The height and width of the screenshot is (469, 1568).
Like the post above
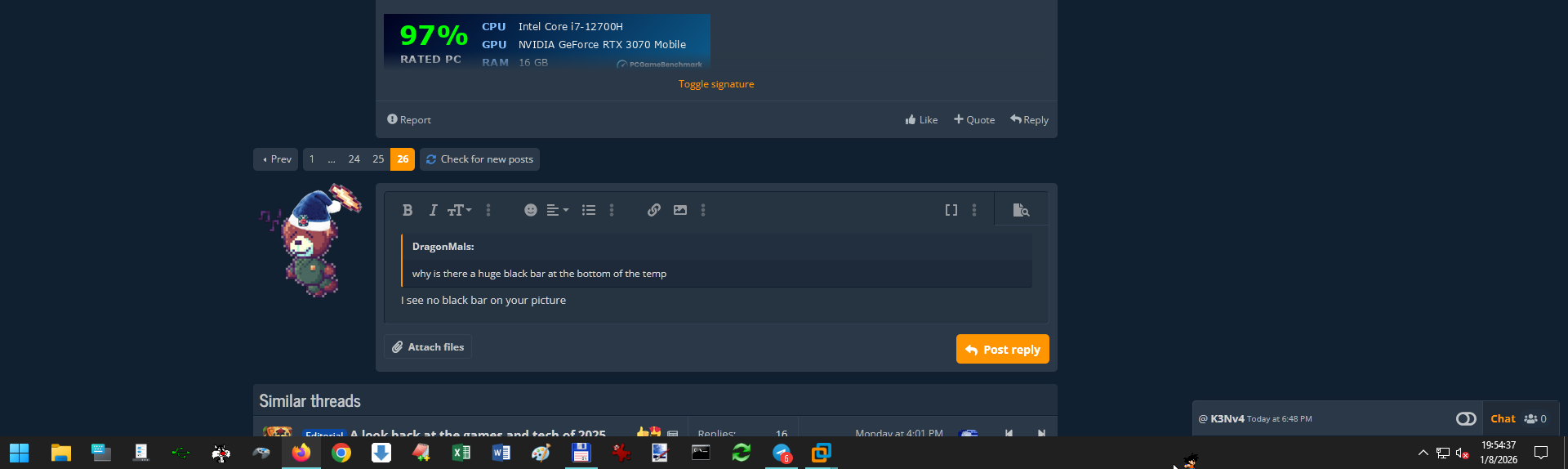[921, 119]
